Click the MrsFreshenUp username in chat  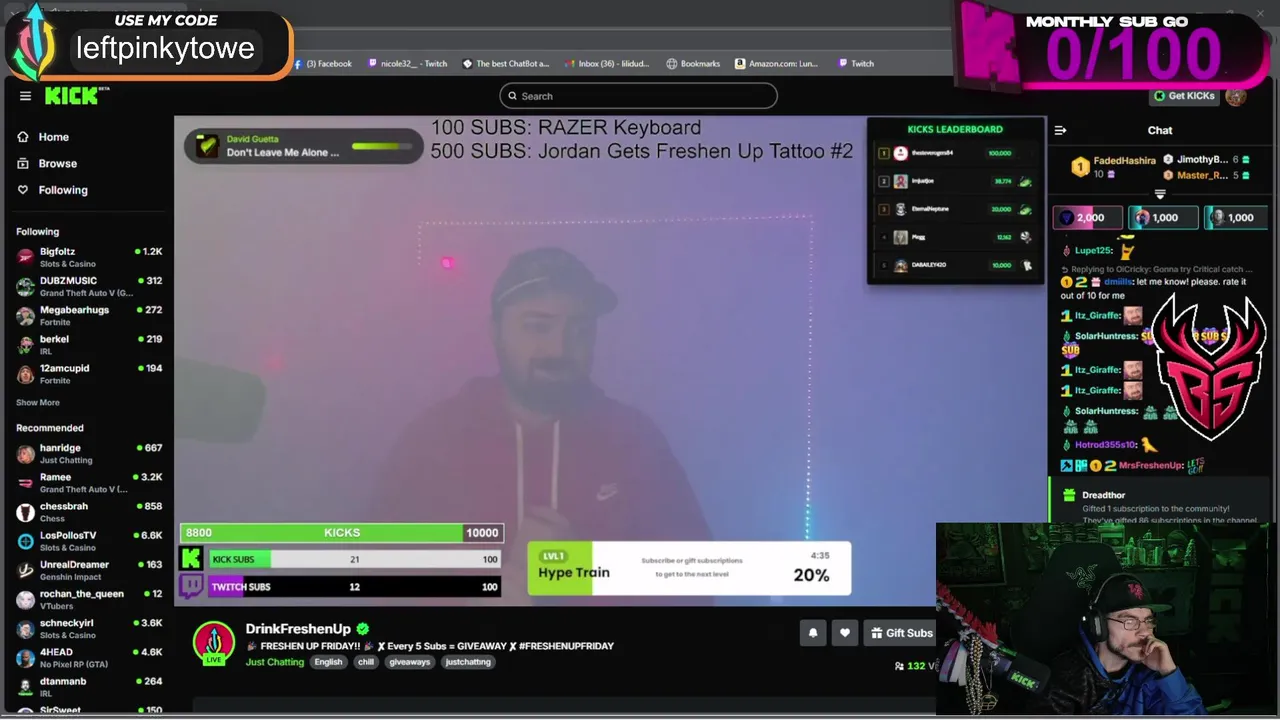pyautogui.click(x=1151, y=466)
